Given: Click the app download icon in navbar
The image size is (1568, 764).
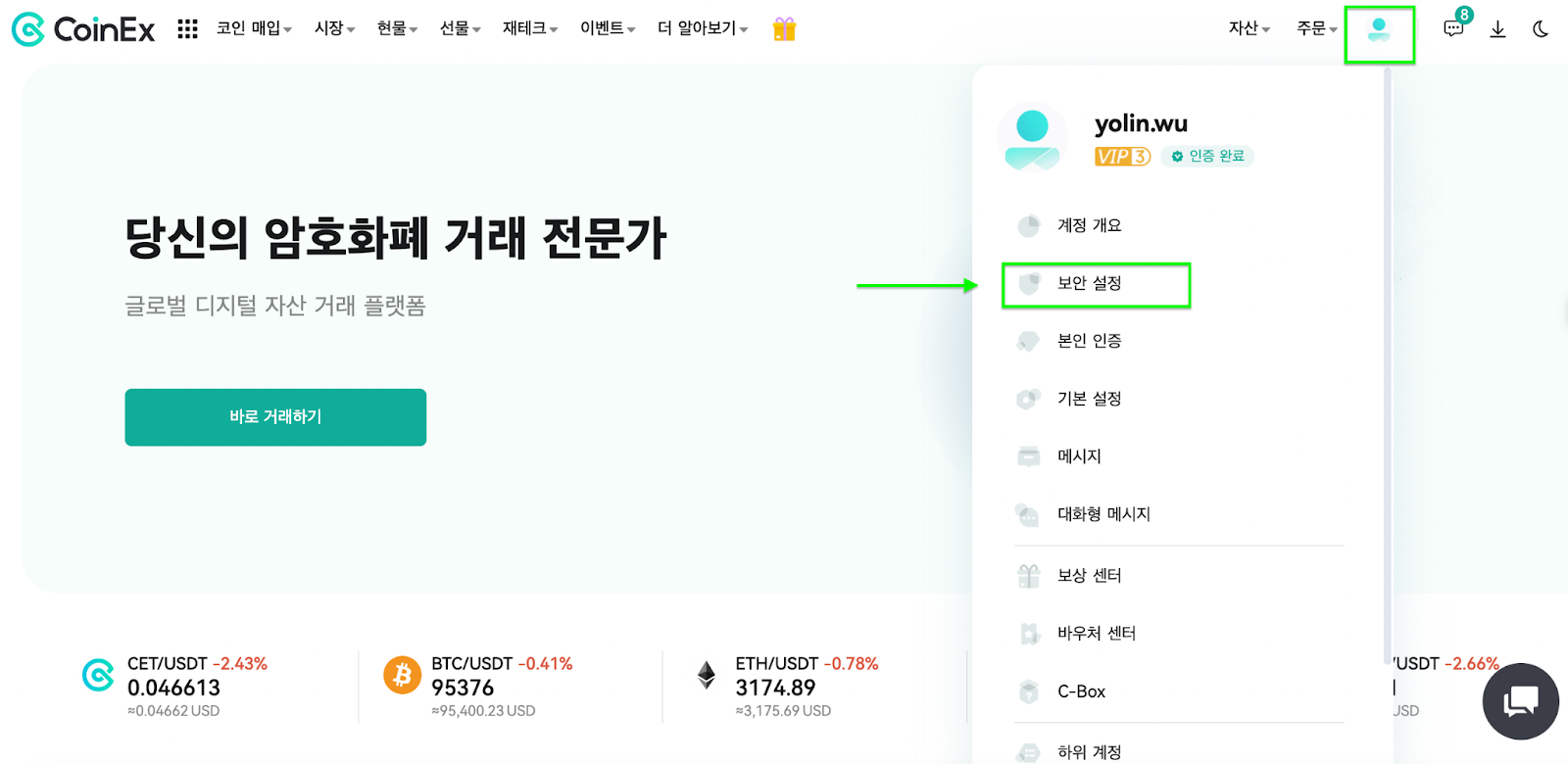Looking at the screenshot, I should (1498, 29).
